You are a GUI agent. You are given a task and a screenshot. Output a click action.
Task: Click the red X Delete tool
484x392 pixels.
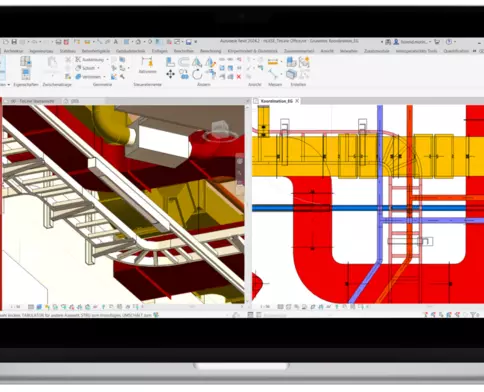[x=239, y=77]
